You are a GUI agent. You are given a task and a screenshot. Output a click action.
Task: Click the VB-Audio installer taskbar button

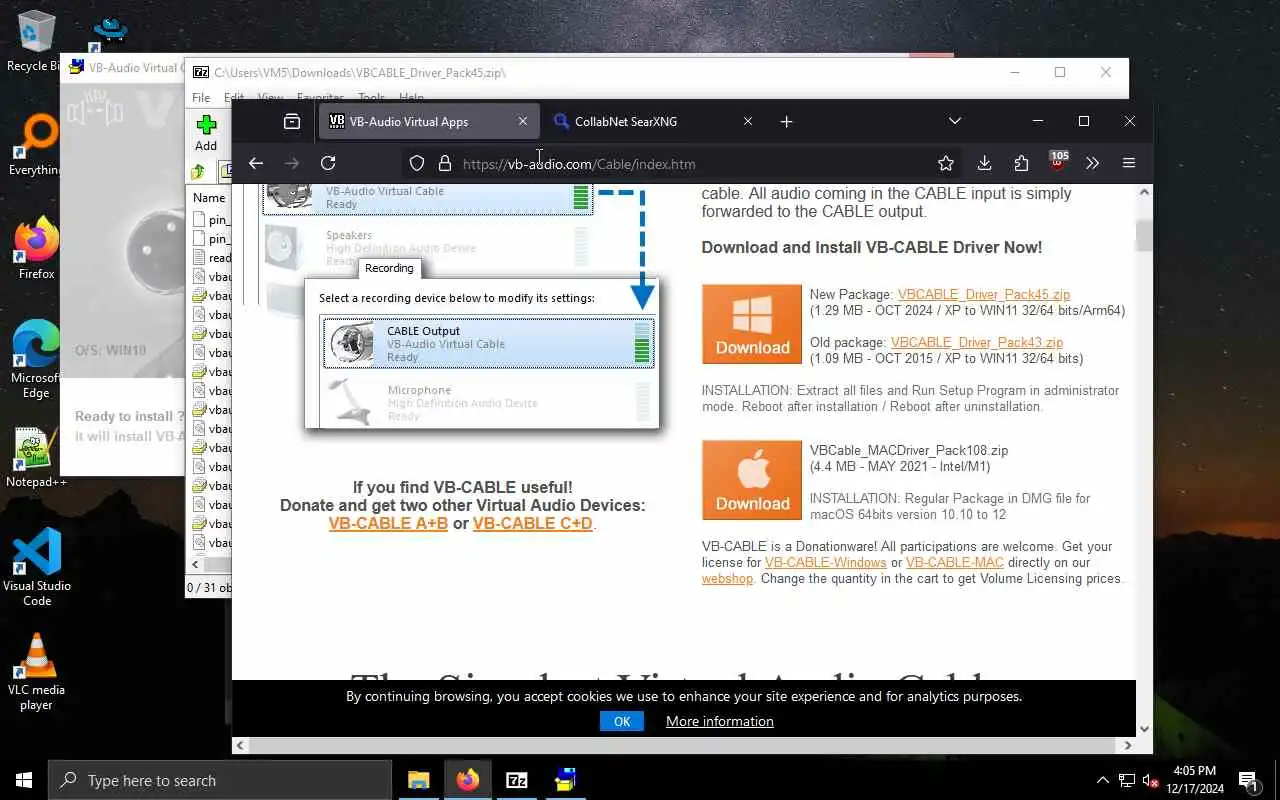[565, 780]
